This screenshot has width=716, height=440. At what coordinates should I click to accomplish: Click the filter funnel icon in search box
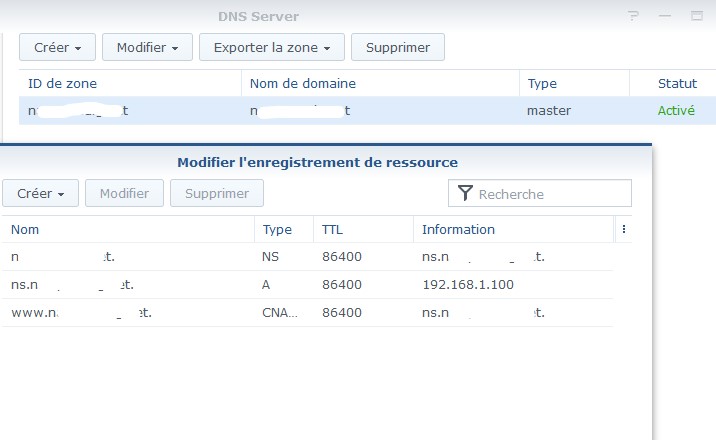coord(465,193)
